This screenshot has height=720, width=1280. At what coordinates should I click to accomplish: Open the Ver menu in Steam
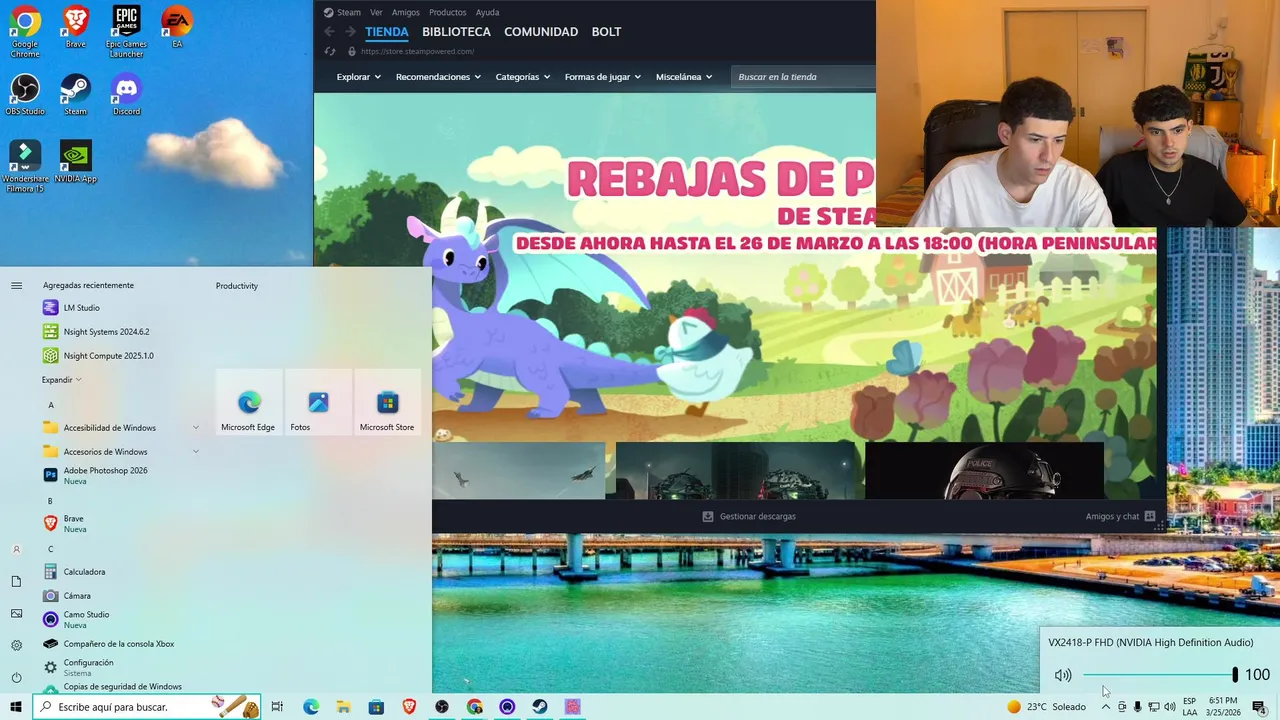tap(376, 12)
